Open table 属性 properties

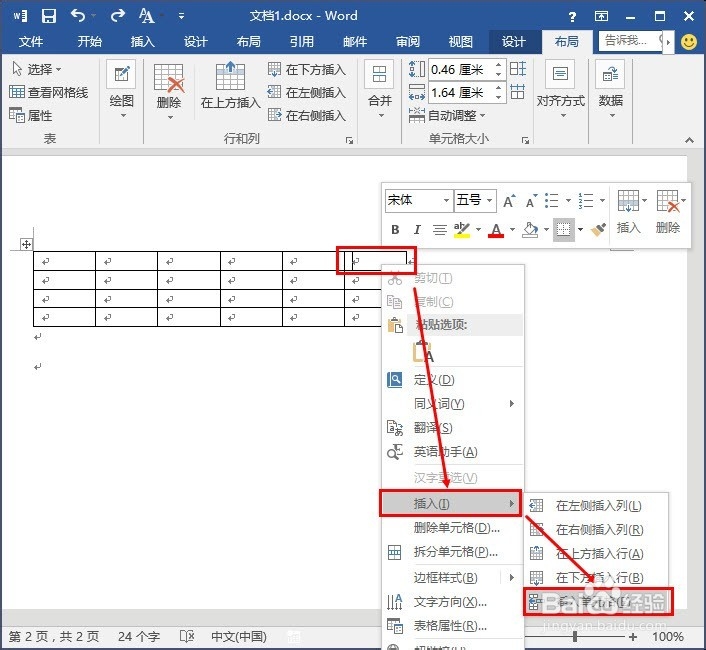coord(31,115)
